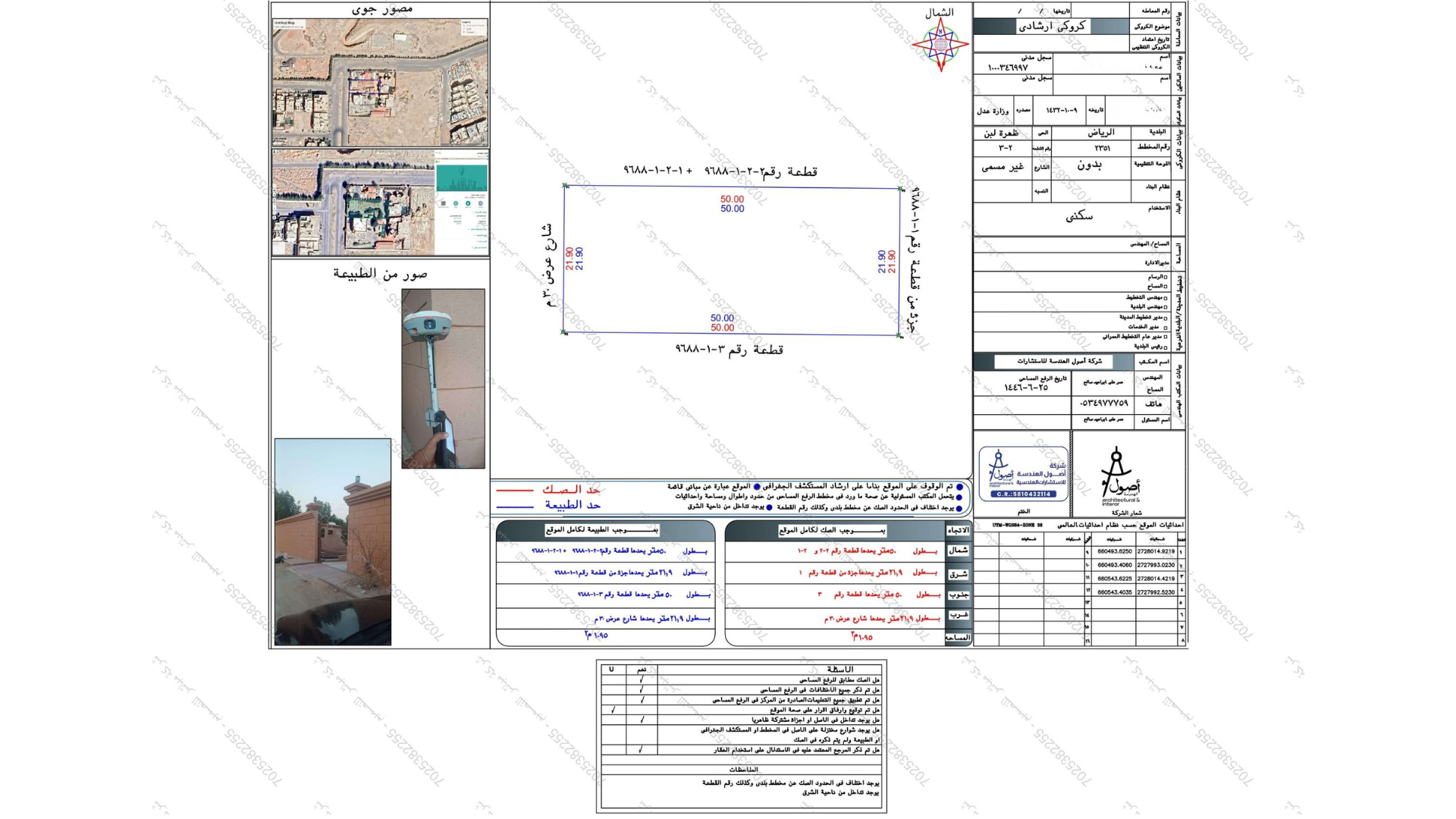Screen dimensions: 1456x819
Task: Check the مهندس التخطيط checkbox
Action: click(1166, 298)
